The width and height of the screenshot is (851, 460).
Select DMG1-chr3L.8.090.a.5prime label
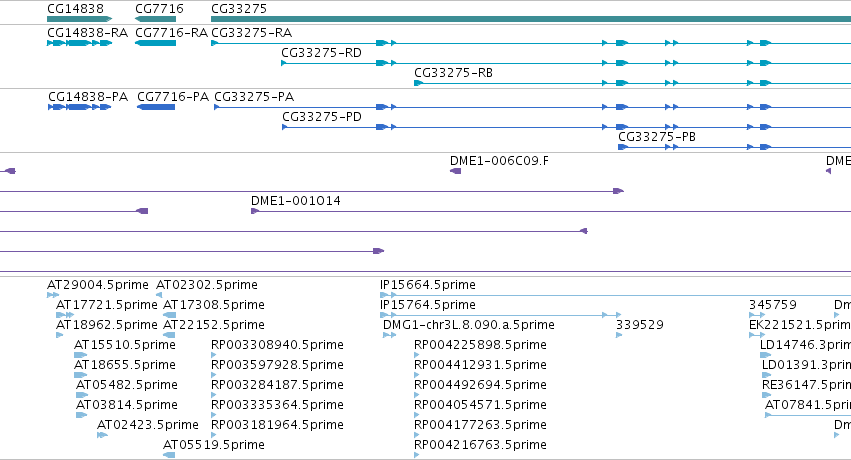pyautogui.click(x=469, y=325)
